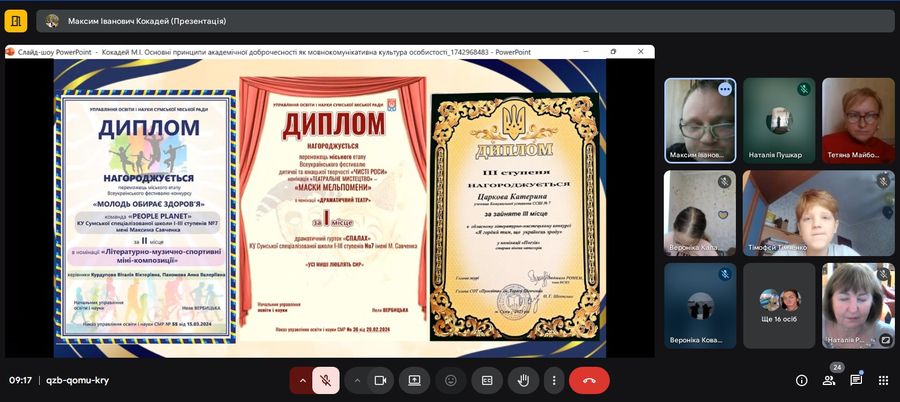Leave the call with red hang-up button
The width and height of the screenshot is (900, 402).
pos(589,380)
